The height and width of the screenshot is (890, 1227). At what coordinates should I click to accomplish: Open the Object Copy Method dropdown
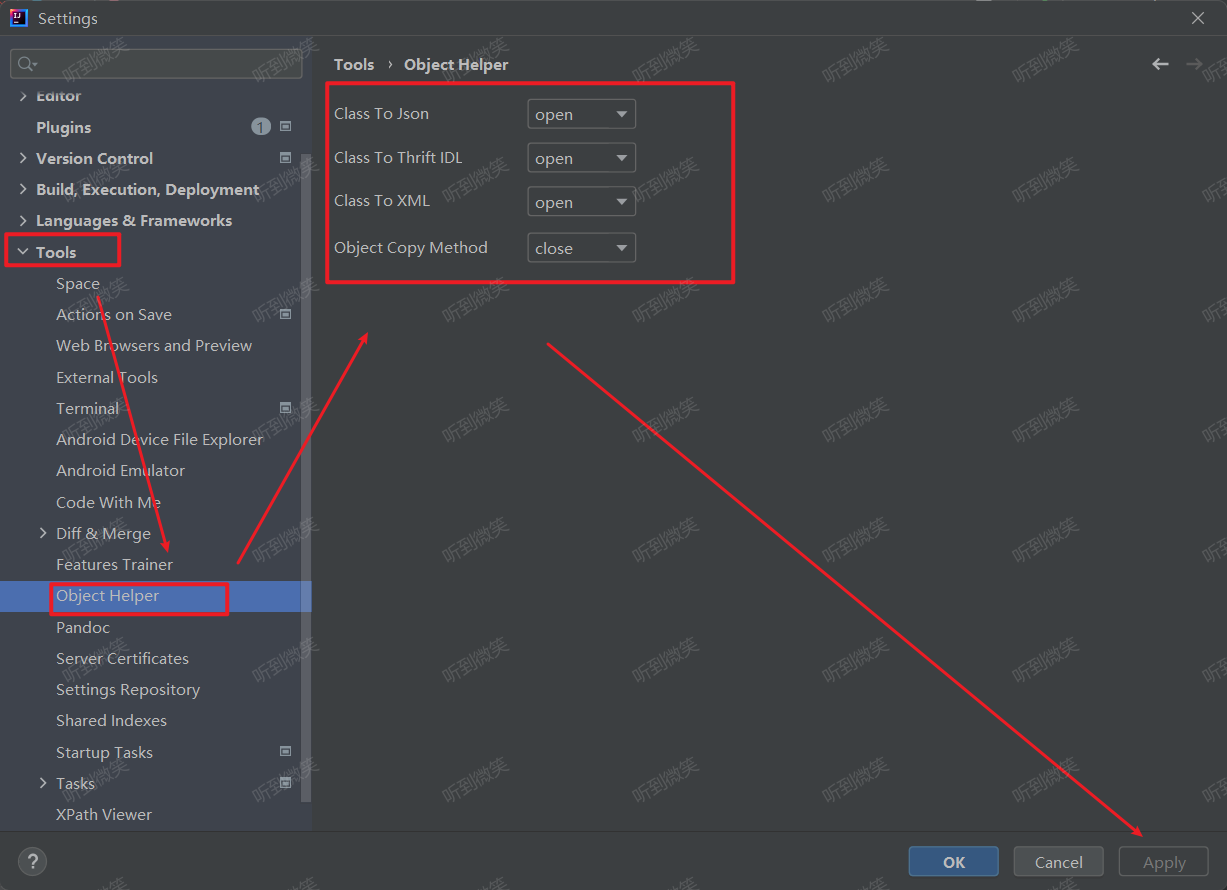pyautogui.click(x=581, y=247)
